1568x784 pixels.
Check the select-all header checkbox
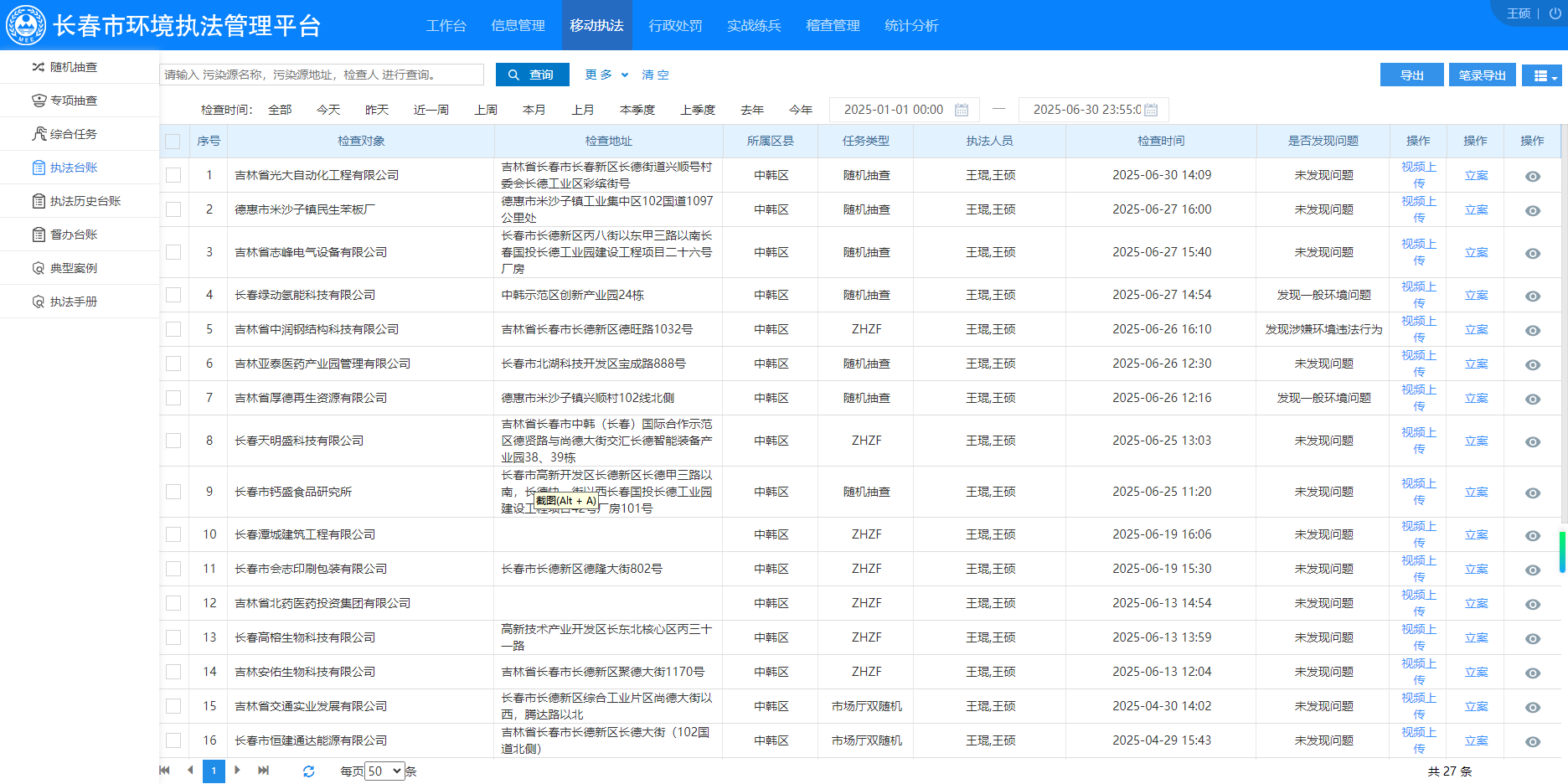pyautogui.click(x=173, y=142)
